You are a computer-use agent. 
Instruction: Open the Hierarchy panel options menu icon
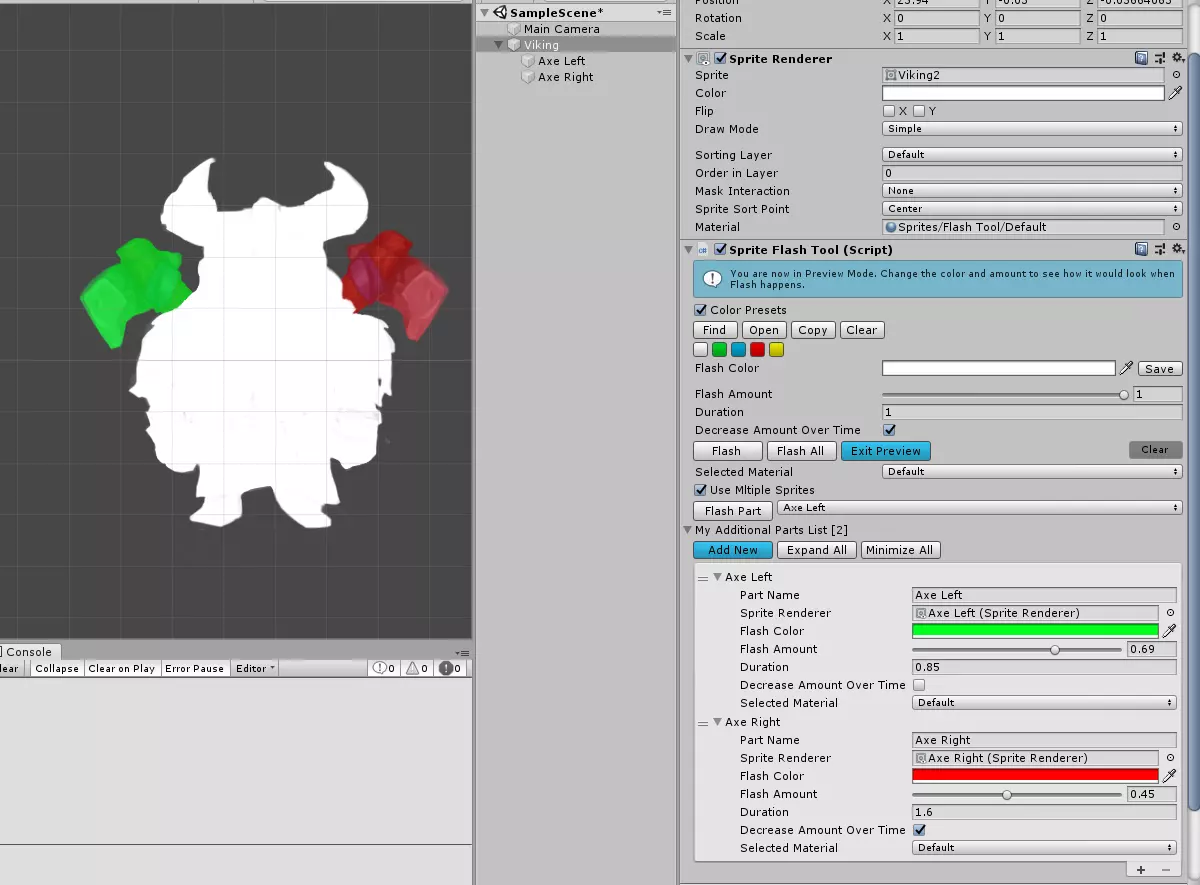tap(665, 12)
